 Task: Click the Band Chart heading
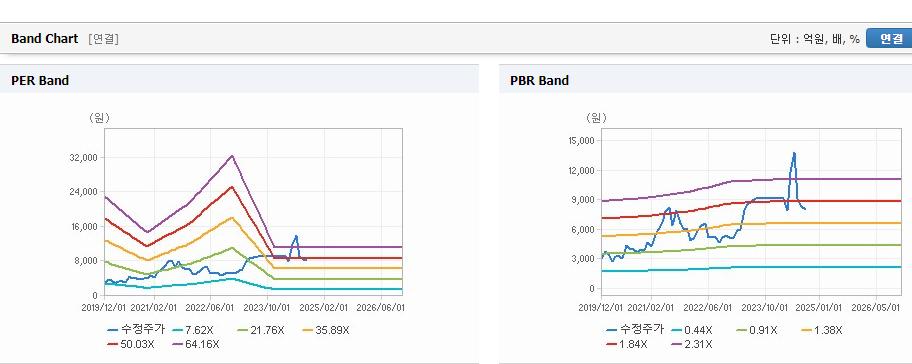44,39
